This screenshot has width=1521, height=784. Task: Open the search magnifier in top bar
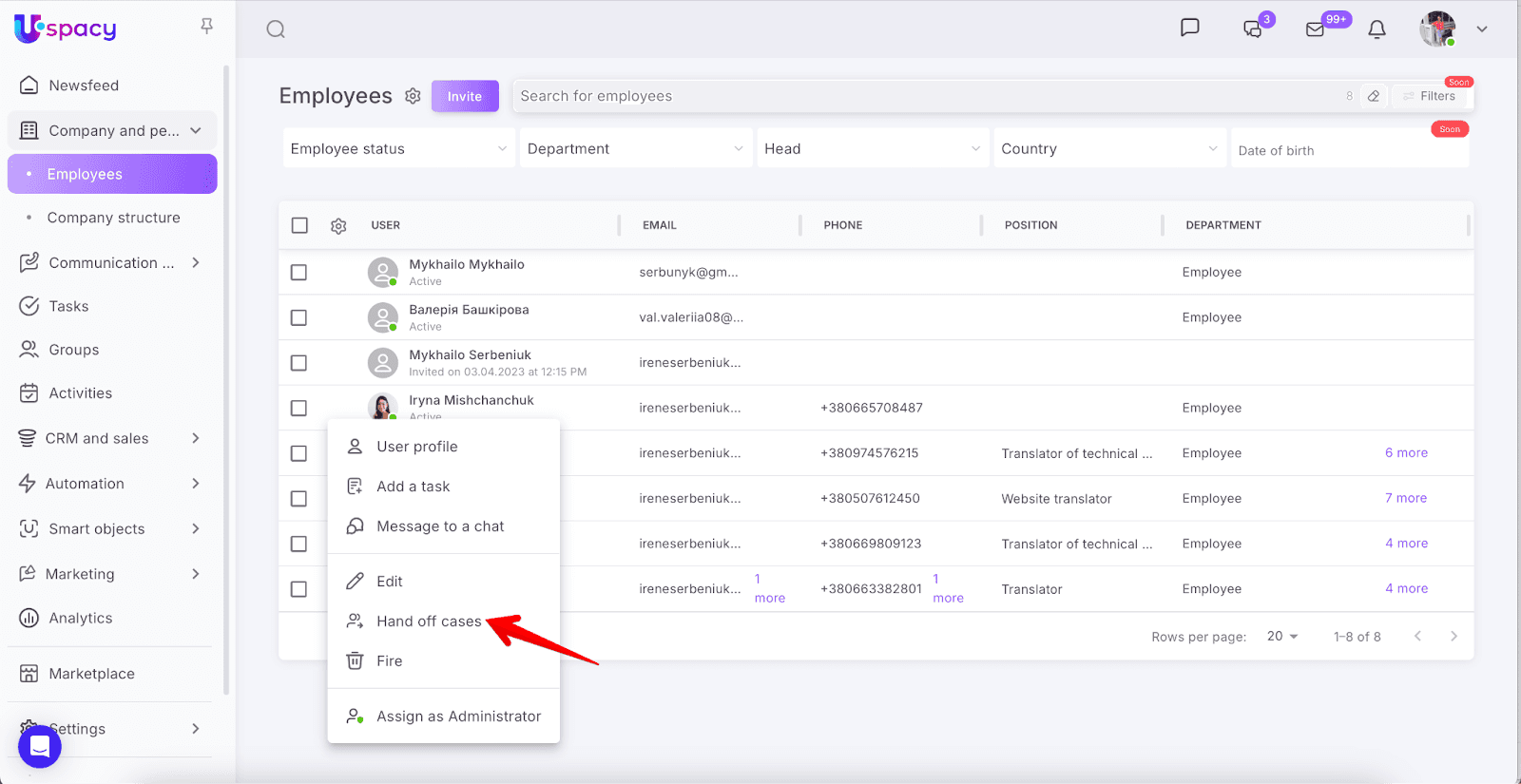(276, 29)
